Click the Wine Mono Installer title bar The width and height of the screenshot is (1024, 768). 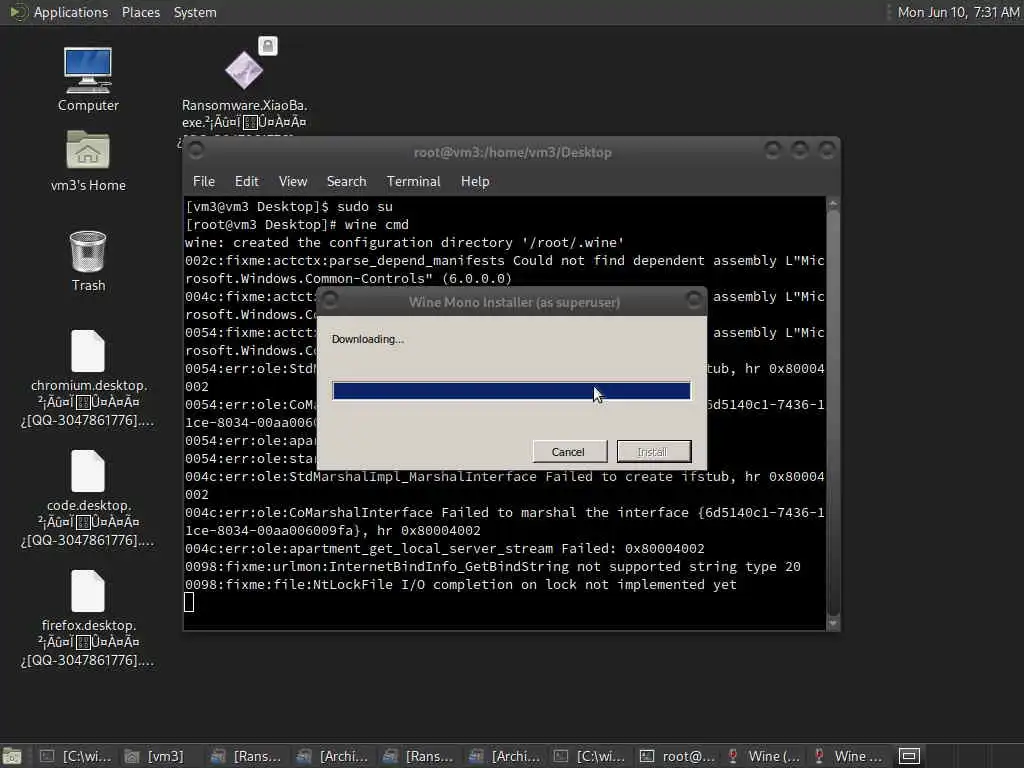point(514,302)
